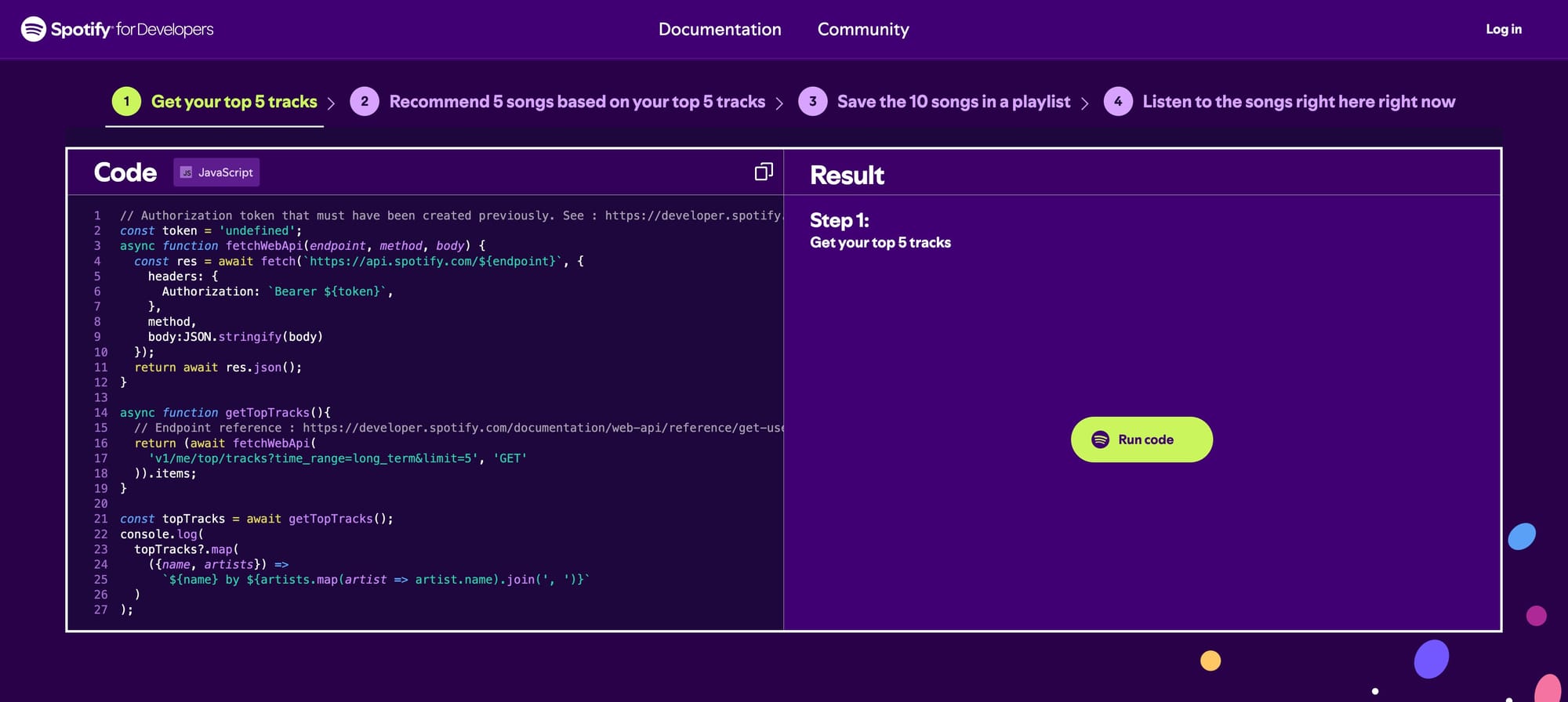Click the Log in link
The height and width of the screenshot is (702, 1568).
click(1504, 29)
